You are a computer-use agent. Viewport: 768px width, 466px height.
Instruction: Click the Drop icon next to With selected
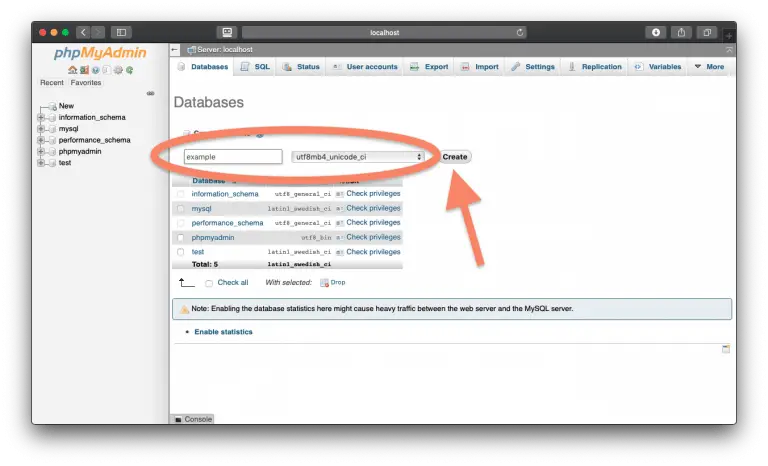pos(324,283)
